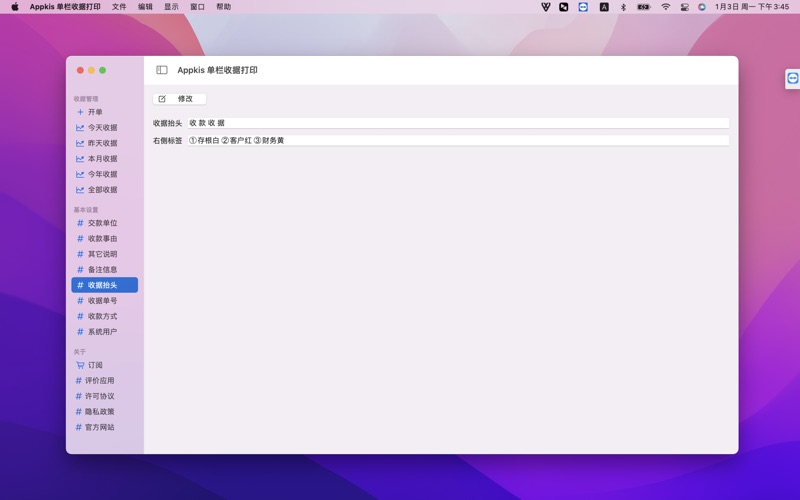Open the 显示 menu
The image size is (800, 500).
click(171, 7)
